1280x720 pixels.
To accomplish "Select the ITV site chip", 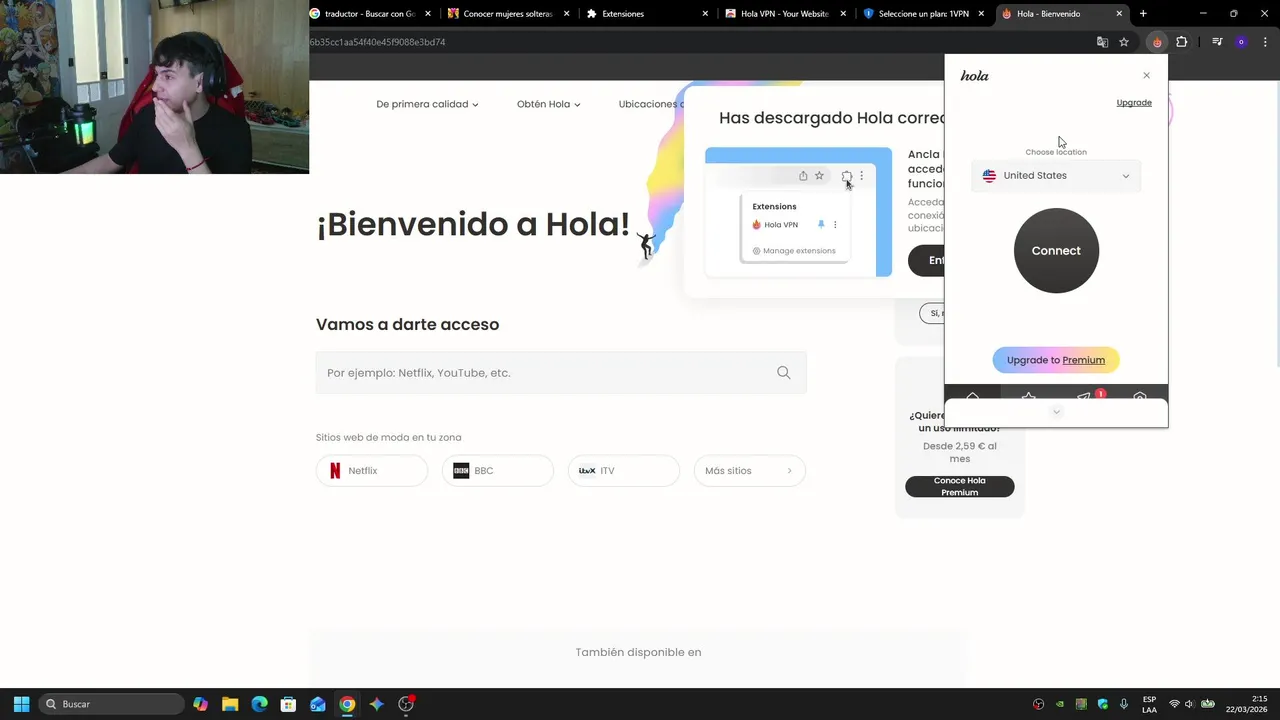I will pyautogui.click(x=624, y=471).
